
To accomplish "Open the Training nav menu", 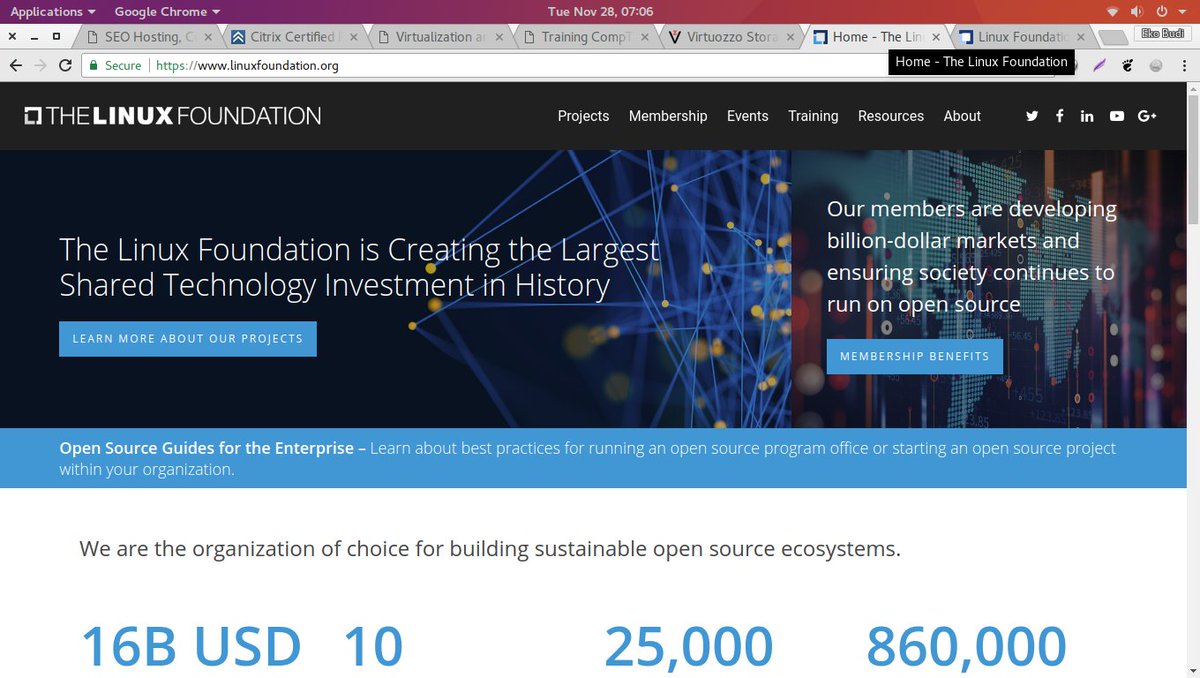I will [x=813, y=116].
